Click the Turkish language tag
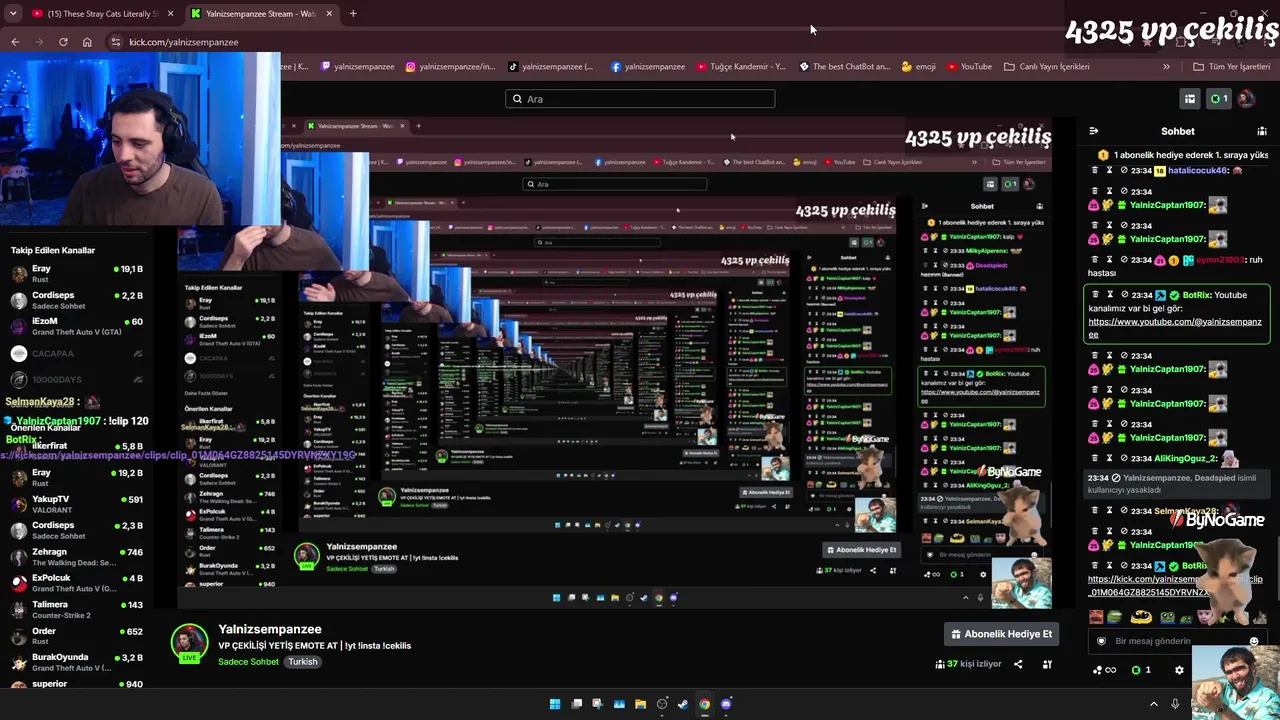The height and width of the screenshot is (720, 1280). coord(303,662)
